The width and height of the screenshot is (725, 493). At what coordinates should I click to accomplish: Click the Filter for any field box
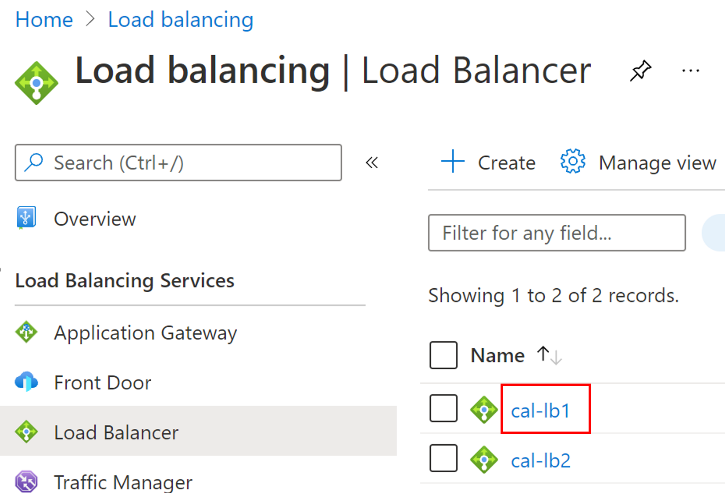pyautogui.click(x=556, y=233)
